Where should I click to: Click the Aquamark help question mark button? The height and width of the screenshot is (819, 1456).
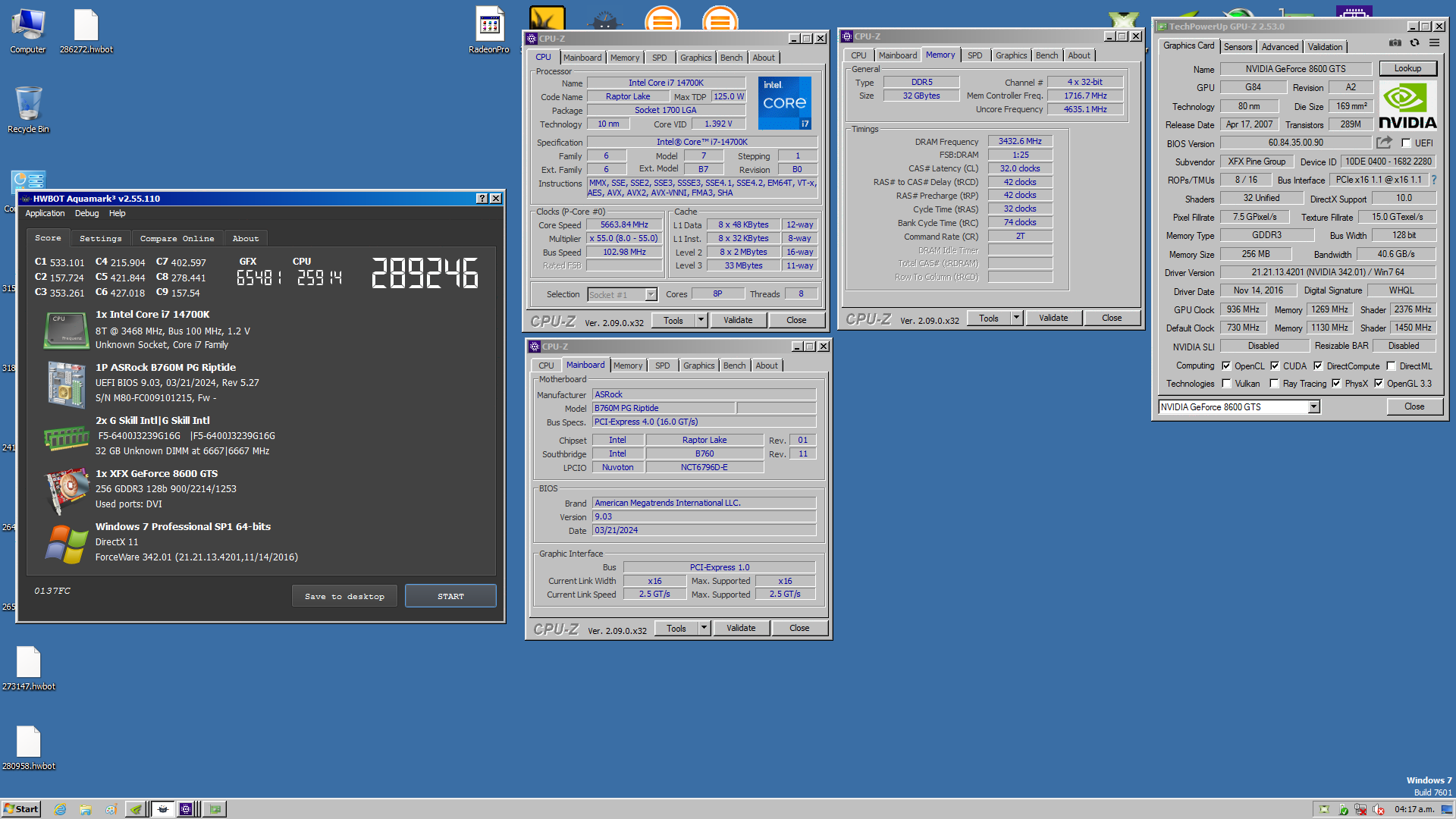tap(482, 198)
